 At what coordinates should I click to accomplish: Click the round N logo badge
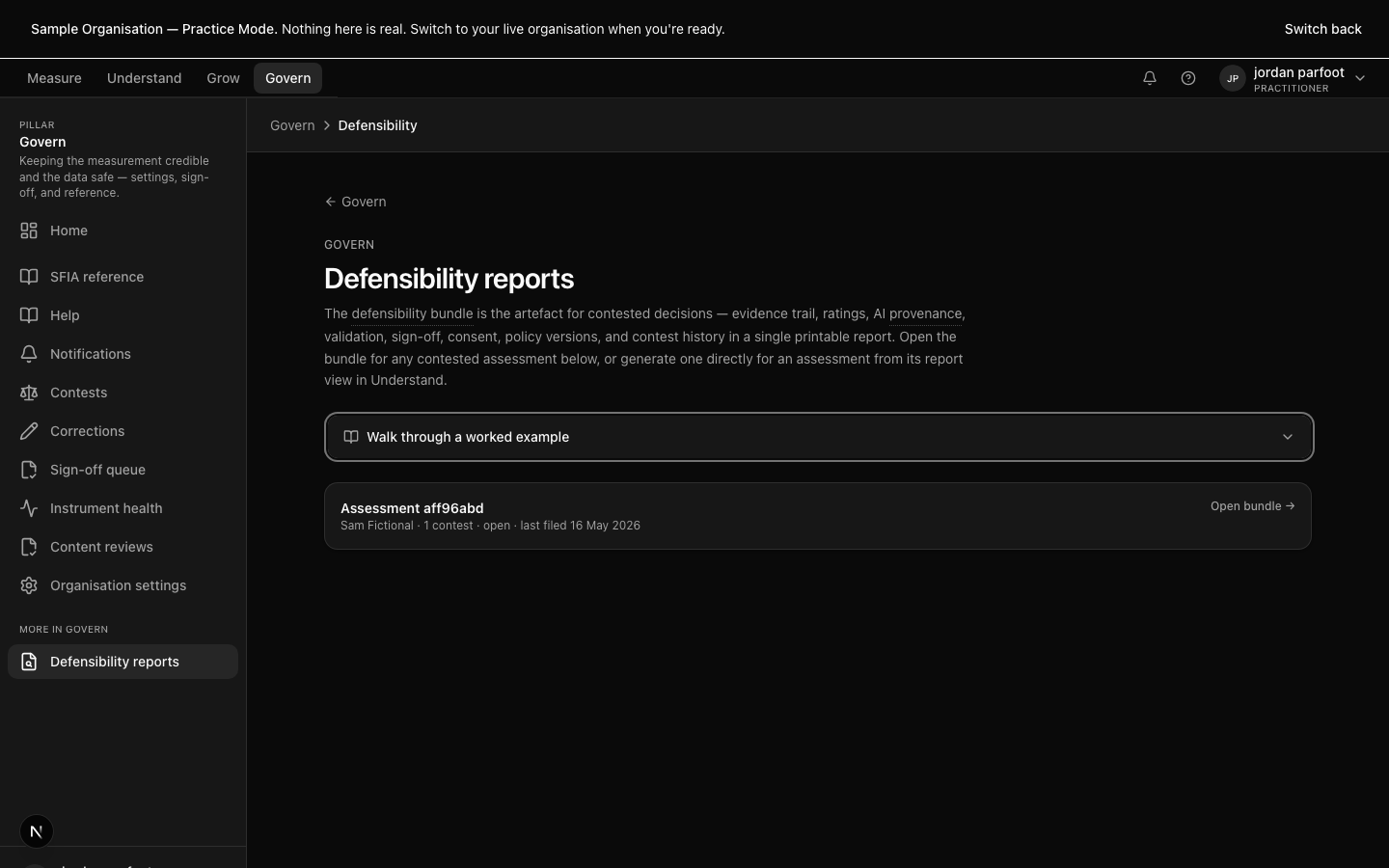tap(37, 831)
